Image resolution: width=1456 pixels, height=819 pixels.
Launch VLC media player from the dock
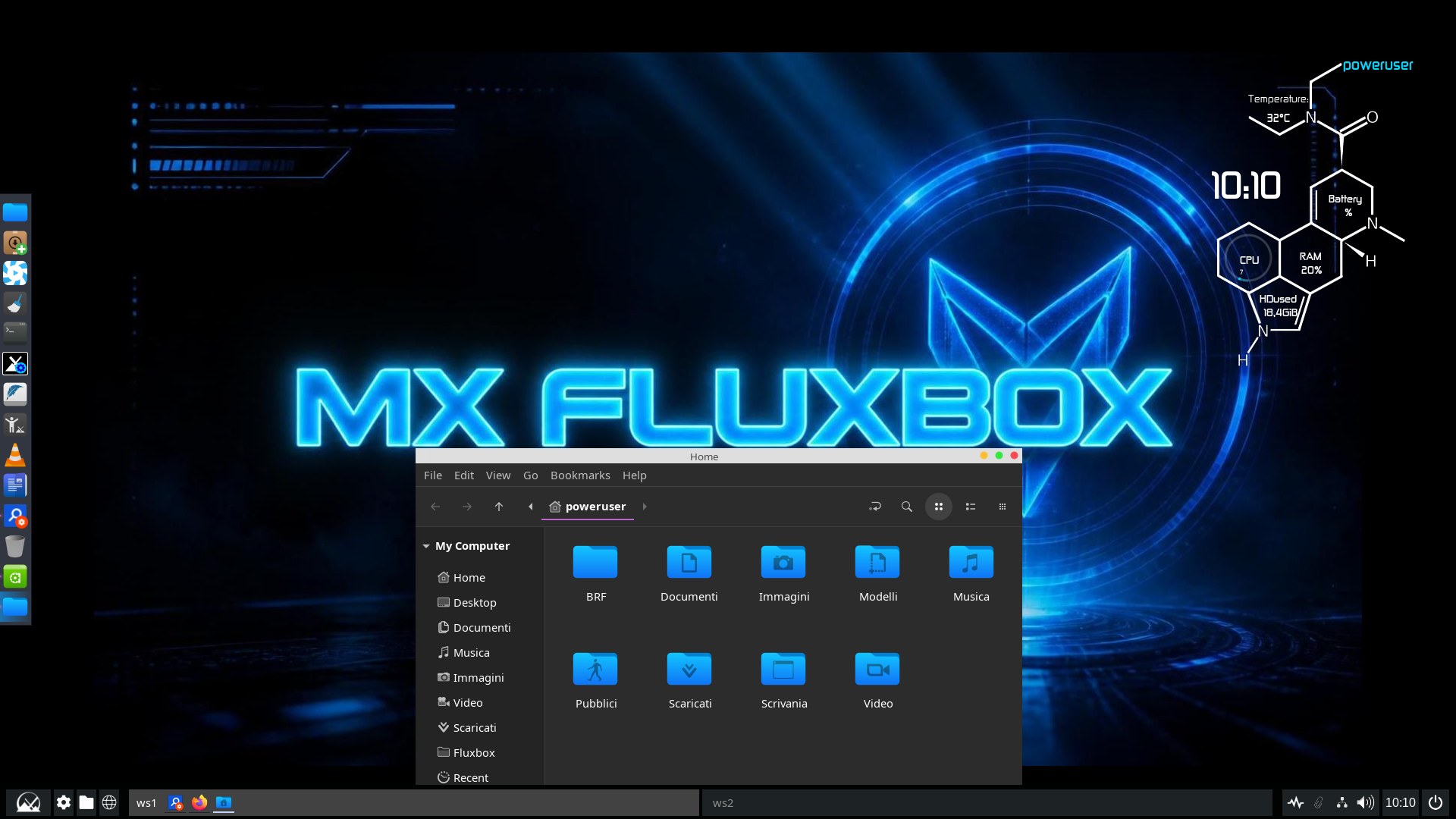click(15, 455)
